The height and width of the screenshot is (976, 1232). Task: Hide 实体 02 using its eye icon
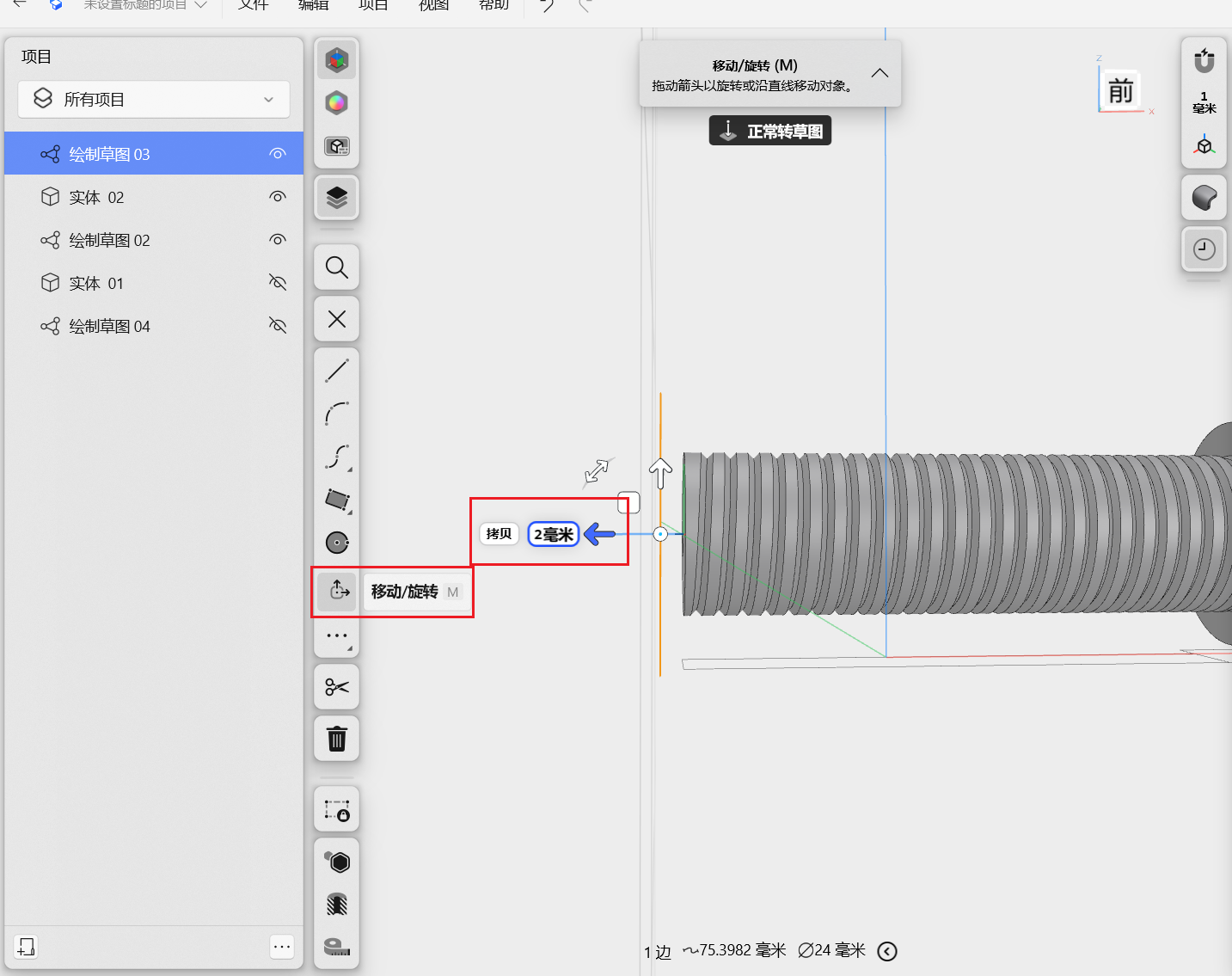(x=277, y=197)
